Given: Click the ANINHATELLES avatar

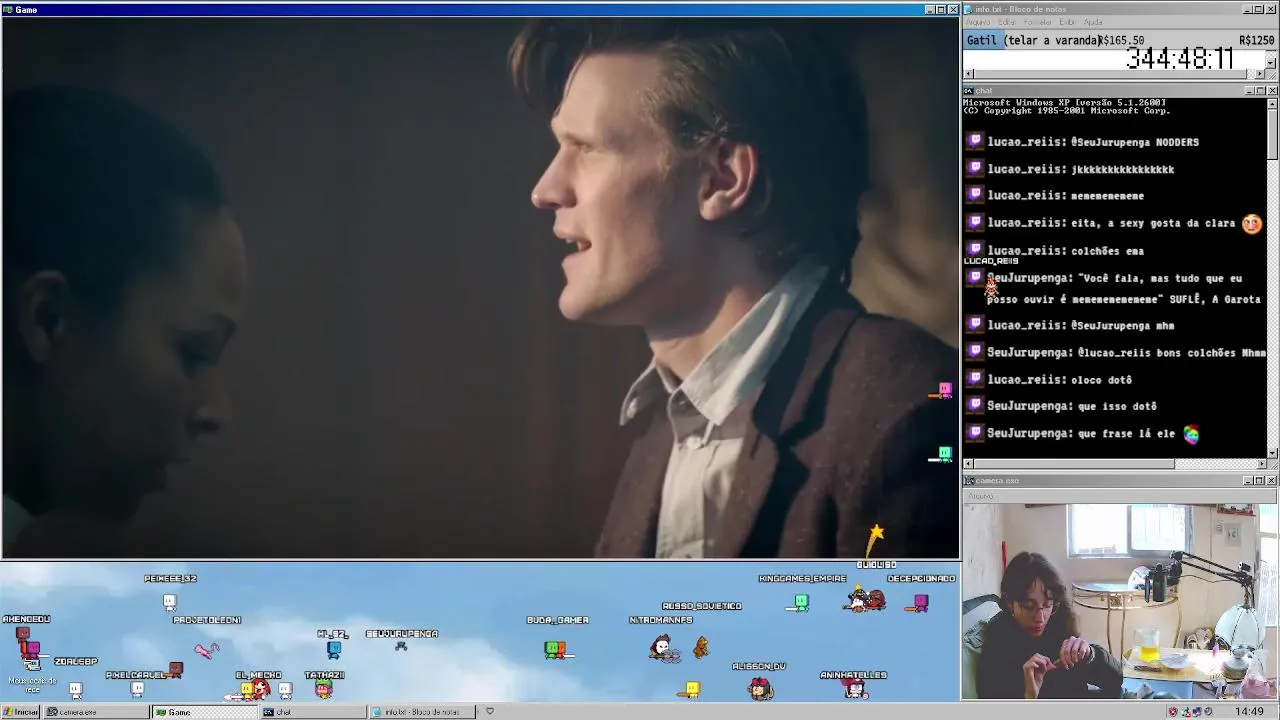Looking at the screenshot, I should [x=855, y=689].
